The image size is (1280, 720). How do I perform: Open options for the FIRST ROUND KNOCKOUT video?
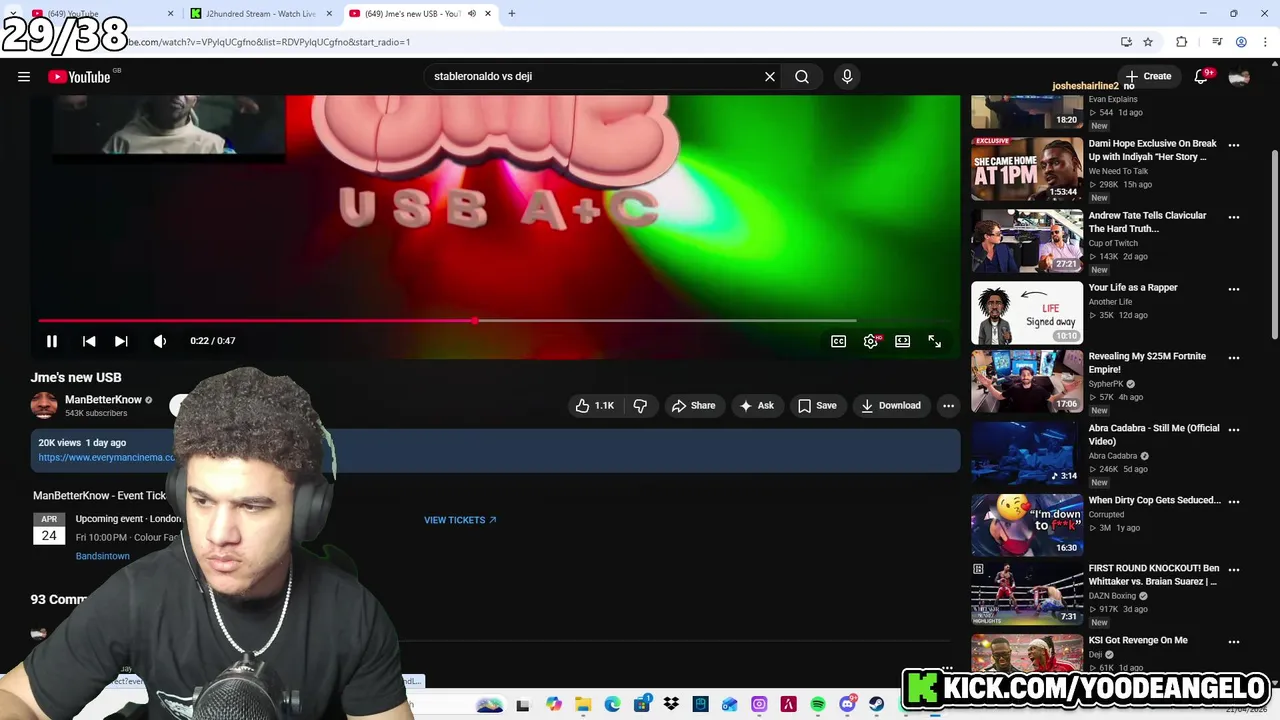[1234, 570]
